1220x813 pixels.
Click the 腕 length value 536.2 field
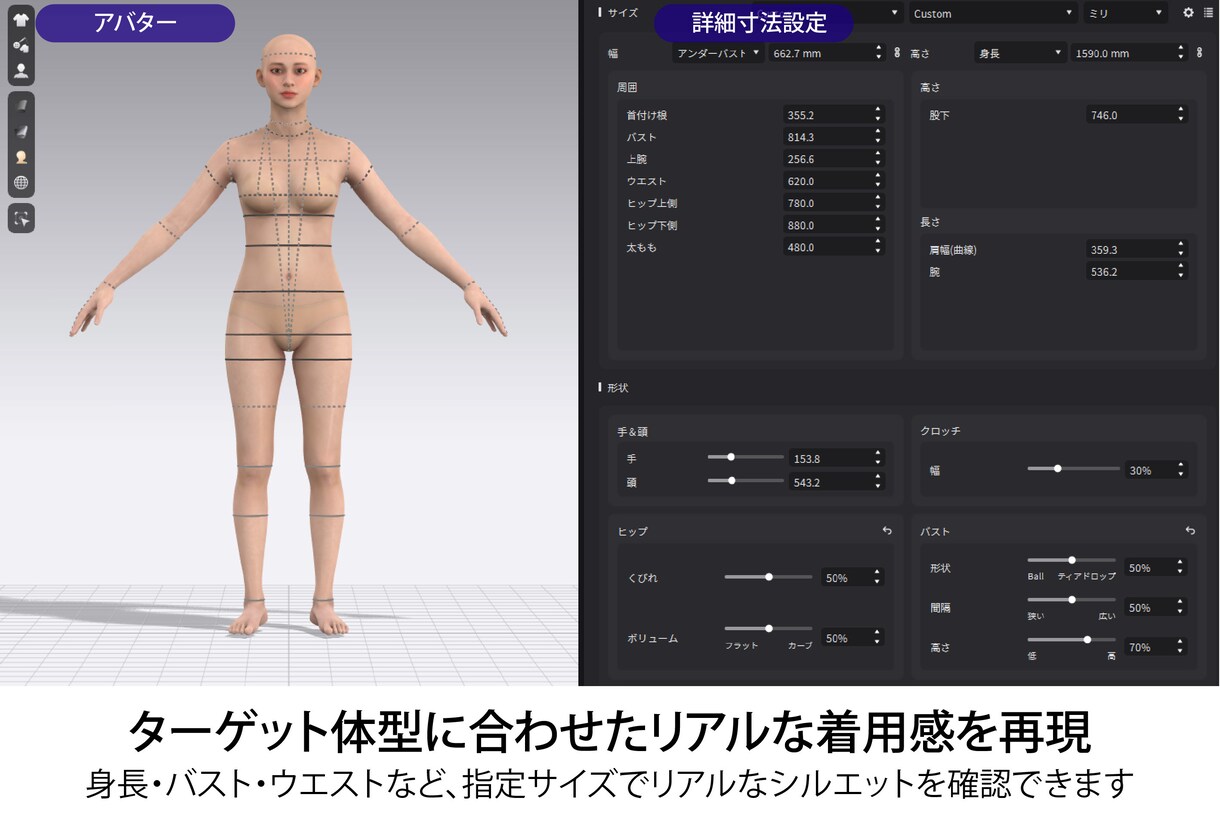pyautogui.click(x=1136, y=271)
